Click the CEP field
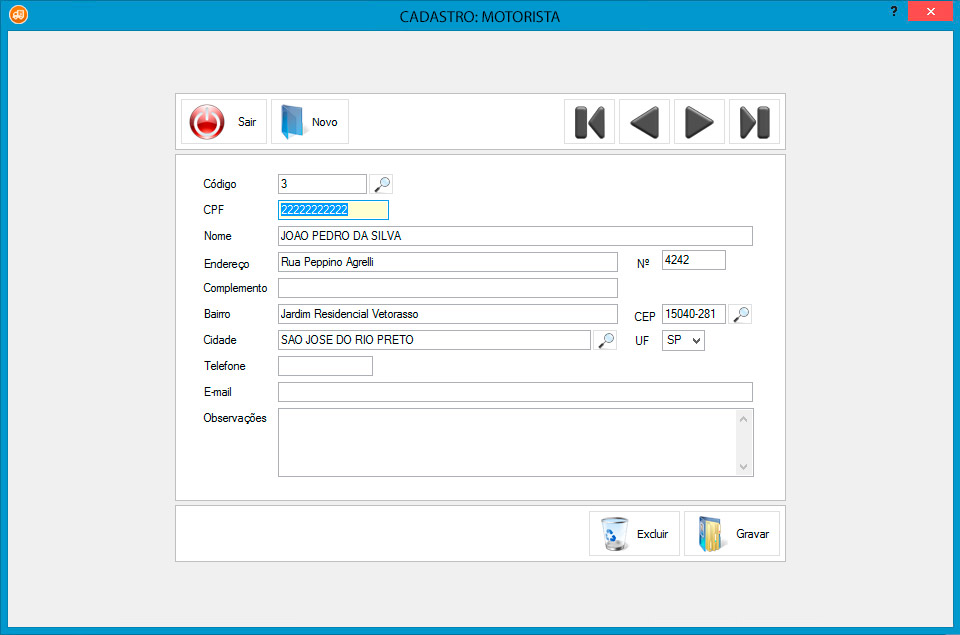The height and width of the screenshot is (635, 960). click(x=694, y=314)
